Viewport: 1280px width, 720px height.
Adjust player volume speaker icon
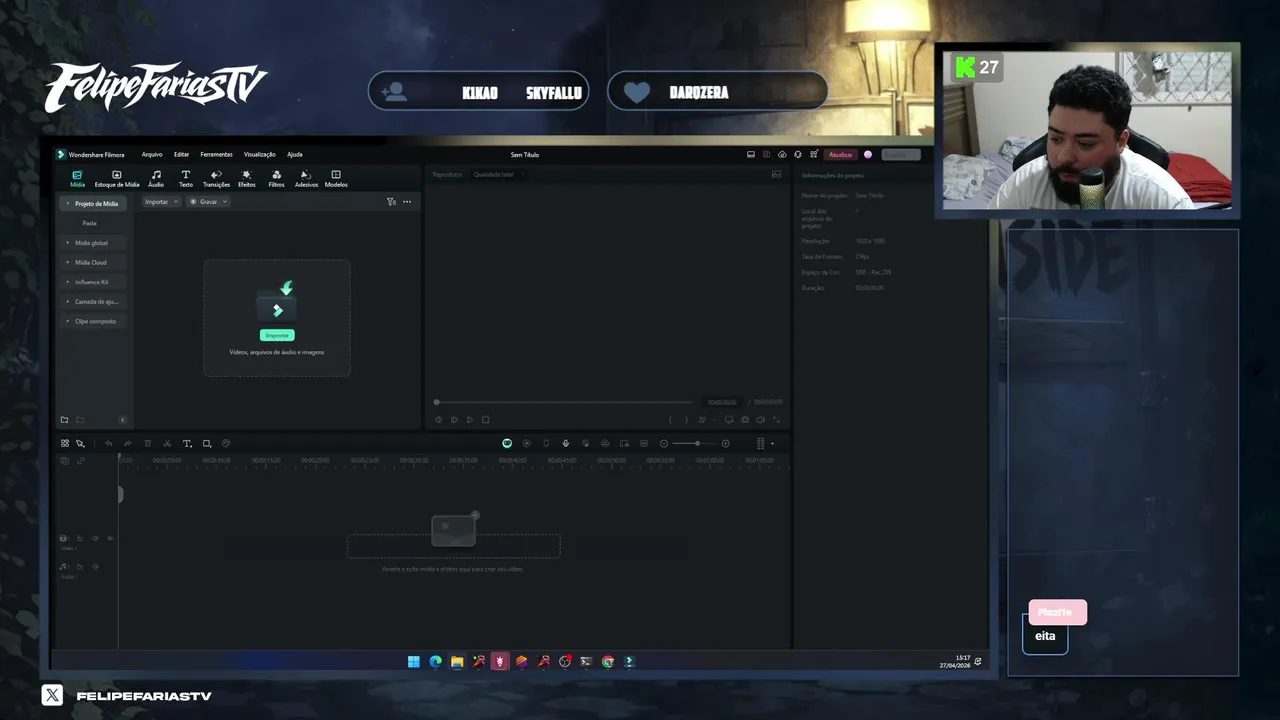pyautogui.click(x=761, y=420)
